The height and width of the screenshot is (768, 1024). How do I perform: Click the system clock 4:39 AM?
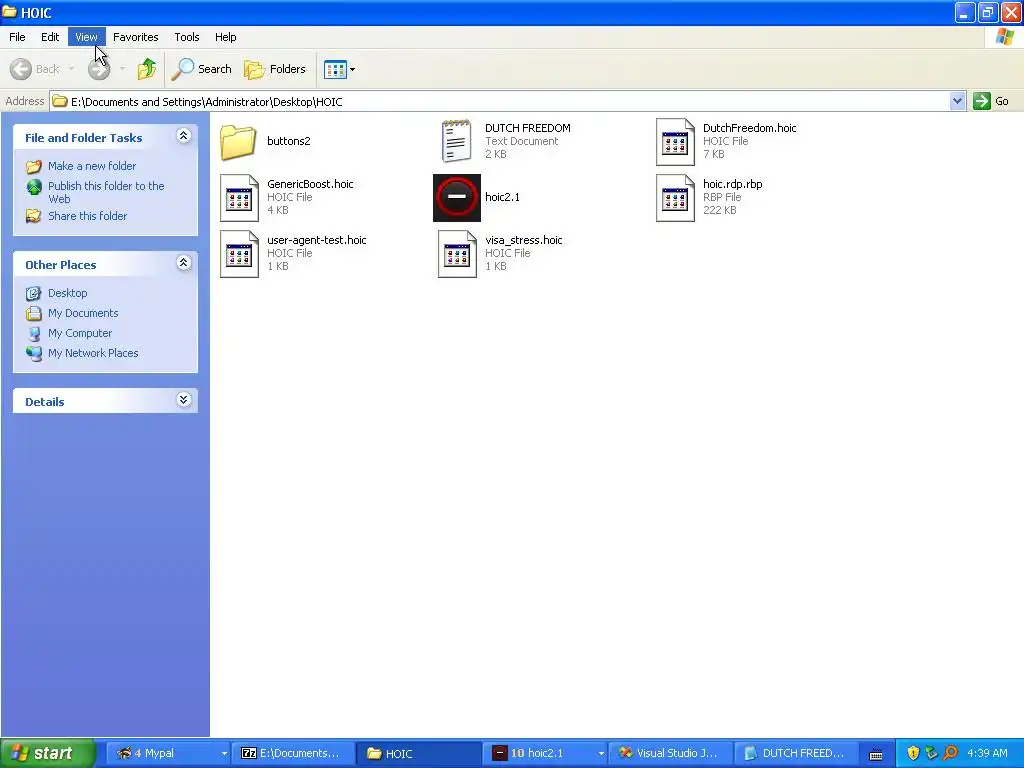point(987,753)
